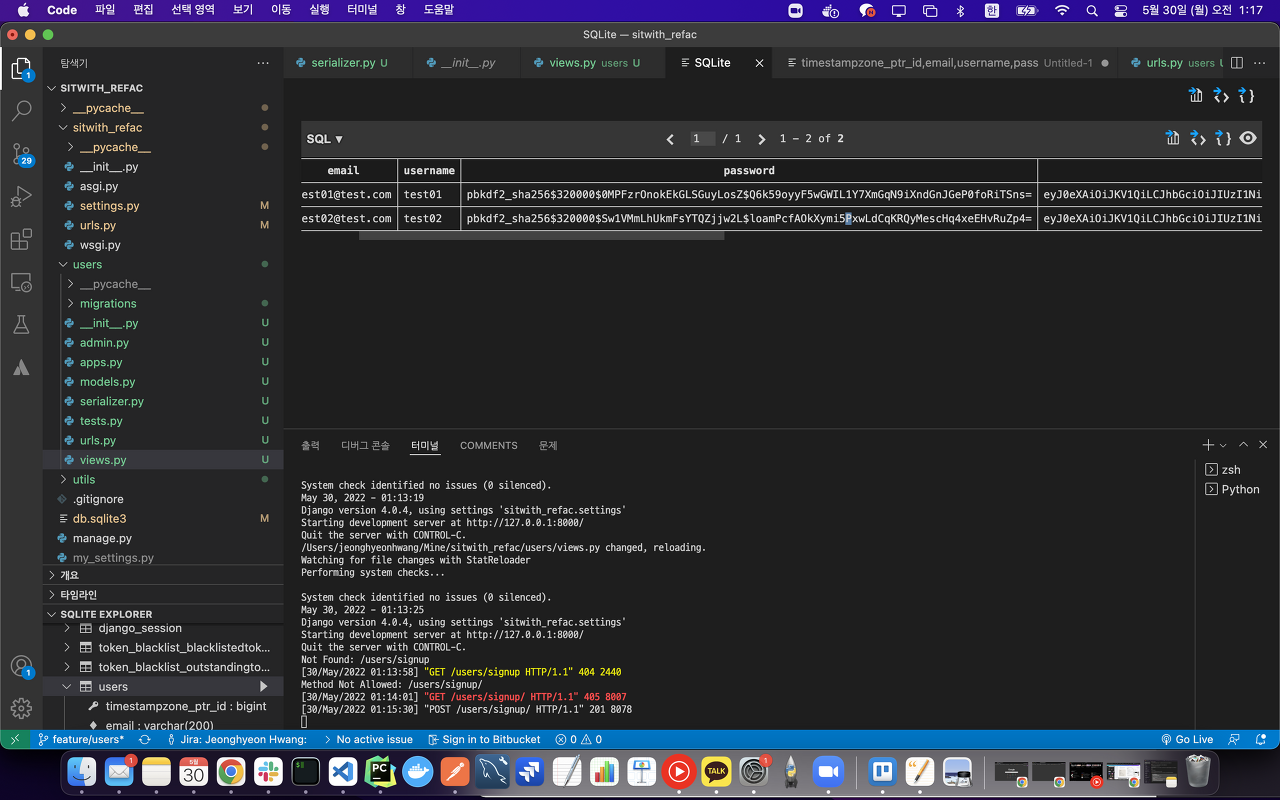
Task: Open editor more actions ellipsis menu
Action: pyautogui.click(x=1259, y=62)
